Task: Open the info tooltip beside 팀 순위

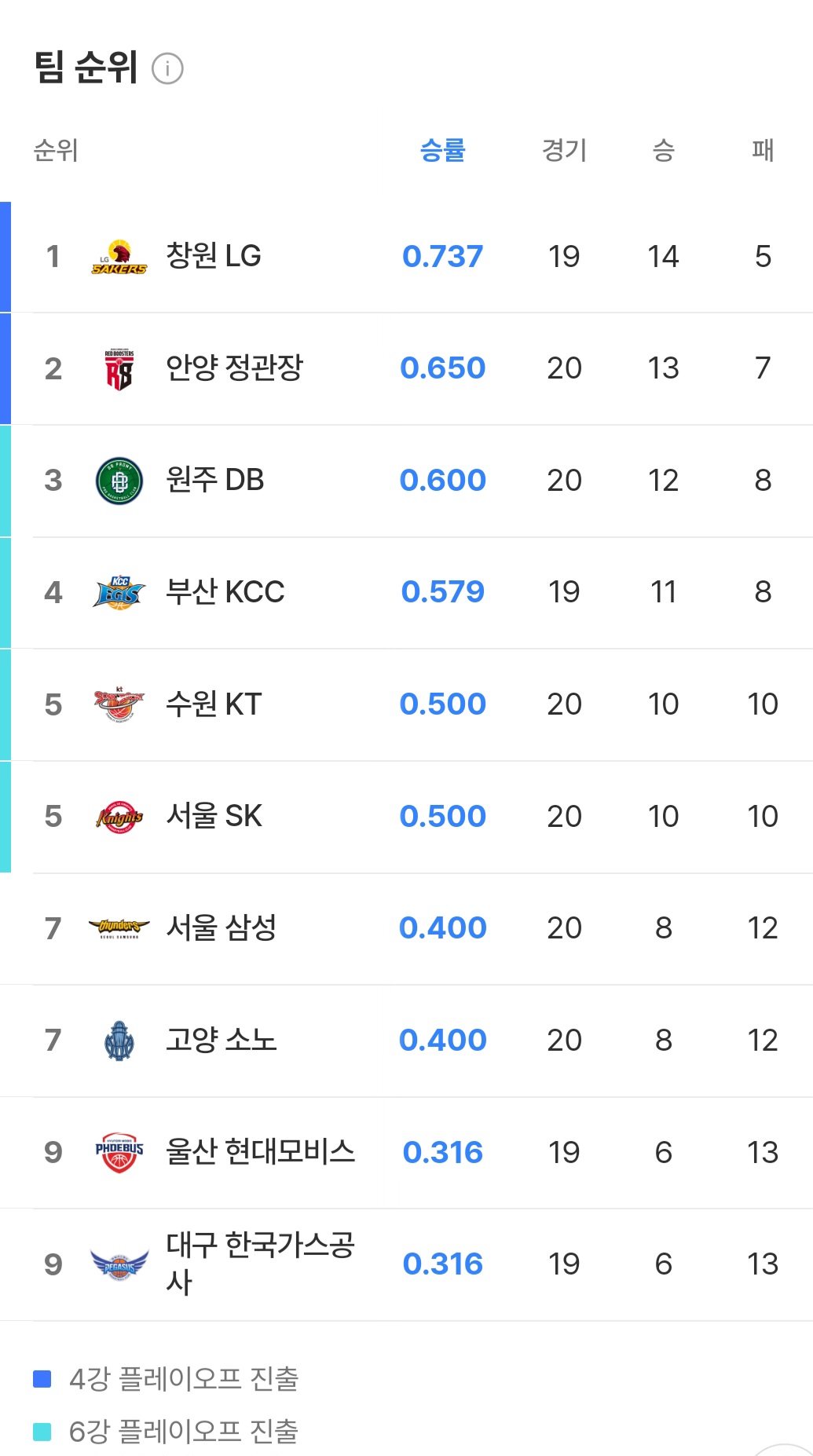Action: point(167,71)
